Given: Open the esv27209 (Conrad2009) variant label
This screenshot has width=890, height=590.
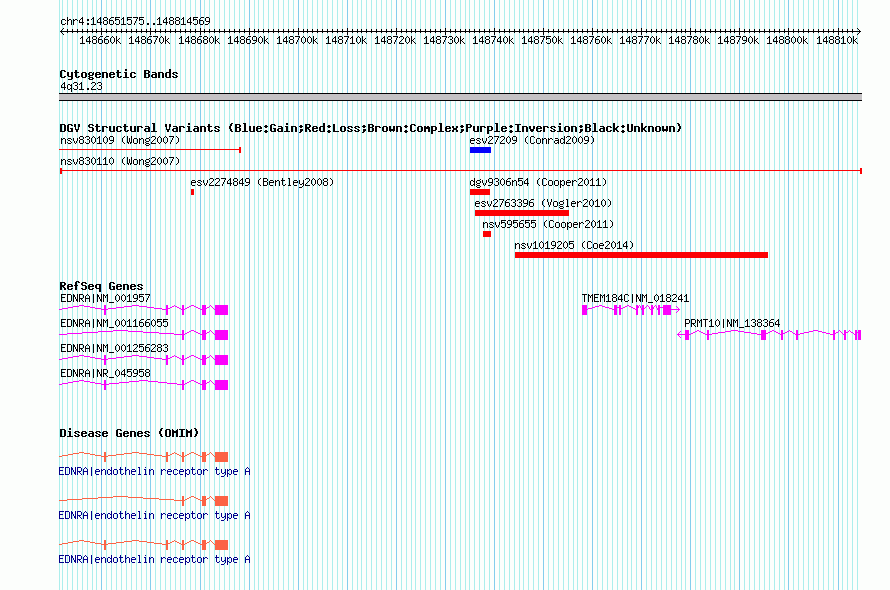Looking at the screenshot, I should (x=532, y=140).
